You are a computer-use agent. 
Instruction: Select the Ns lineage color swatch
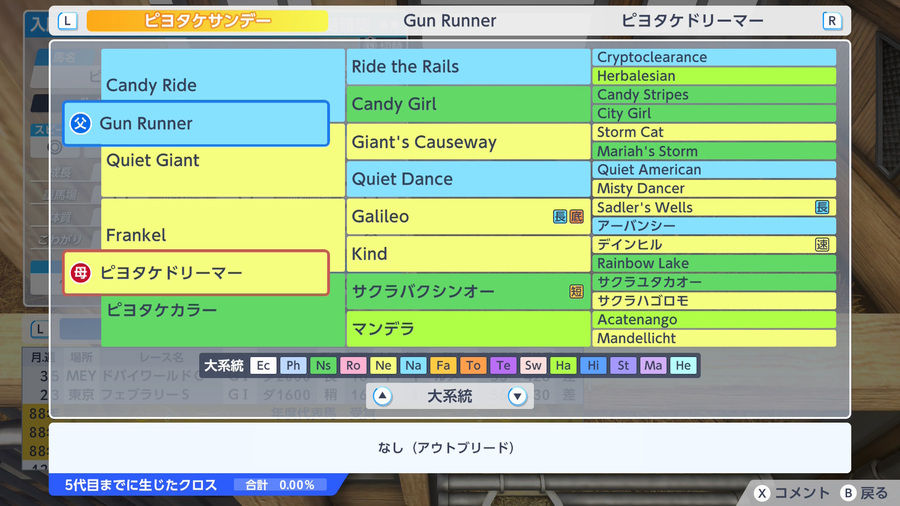tap(323, 365)
